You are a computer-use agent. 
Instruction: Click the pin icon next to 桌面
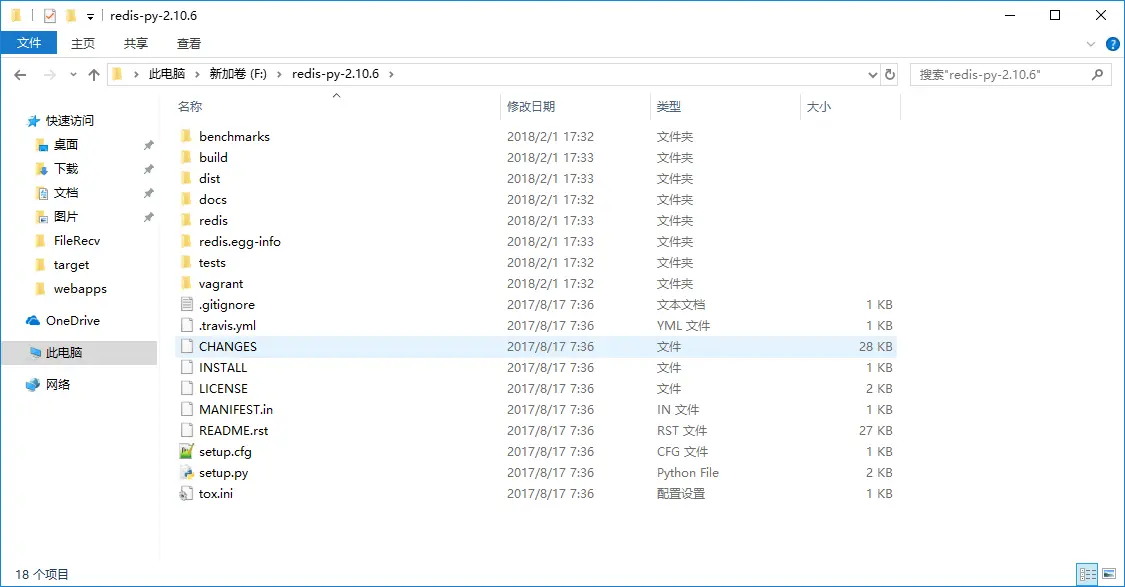tap(149, 145)
